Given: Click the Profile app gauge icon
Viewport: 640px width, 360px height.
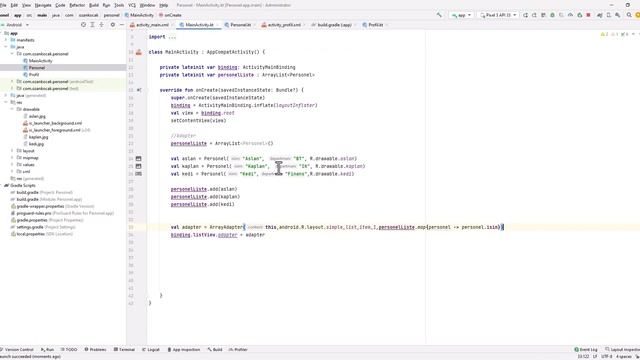Looking at the screenshot, I should [570, 15].
